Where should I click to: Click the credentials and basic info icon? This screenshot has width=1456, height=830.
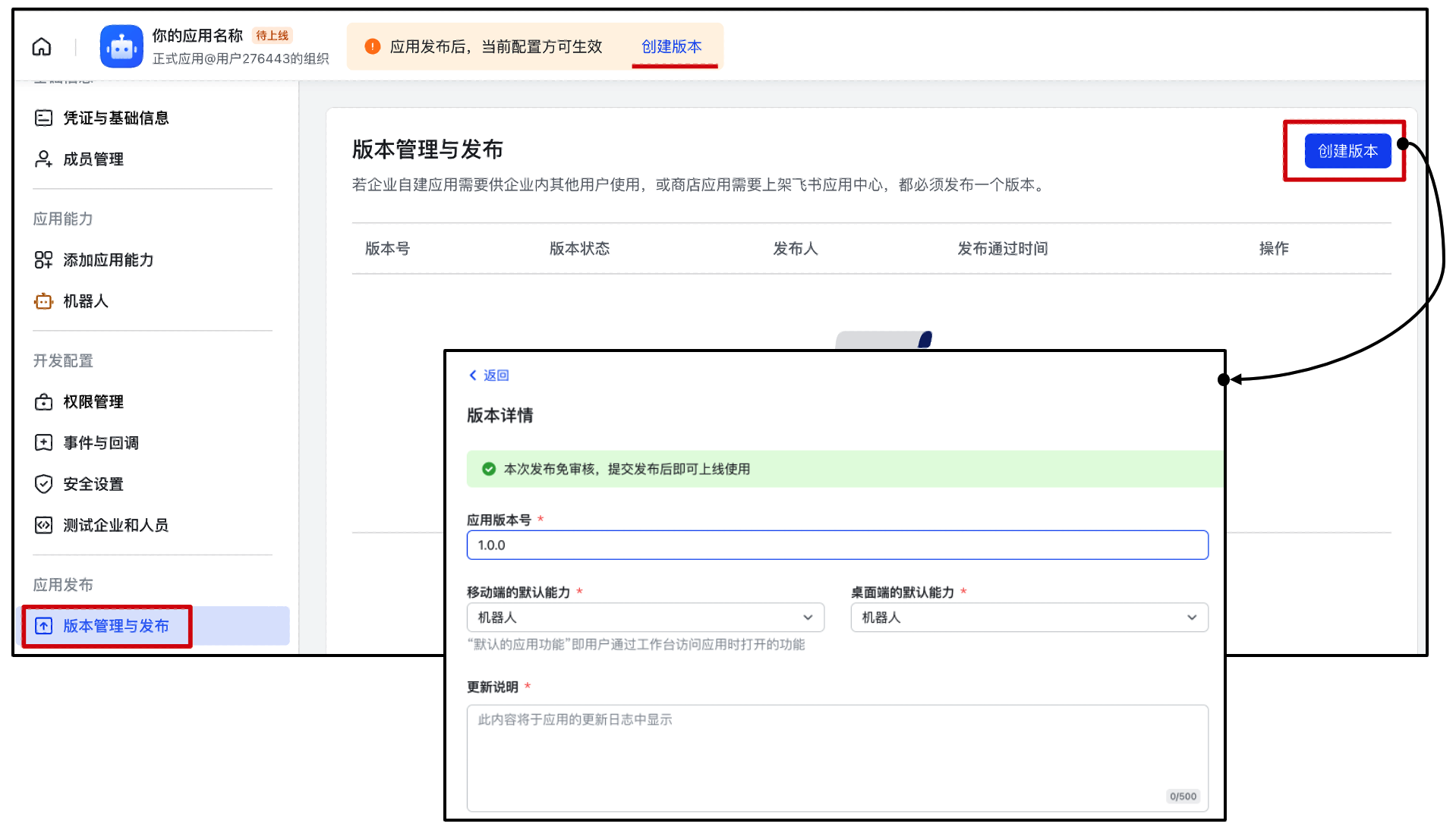tap(43, 118)
